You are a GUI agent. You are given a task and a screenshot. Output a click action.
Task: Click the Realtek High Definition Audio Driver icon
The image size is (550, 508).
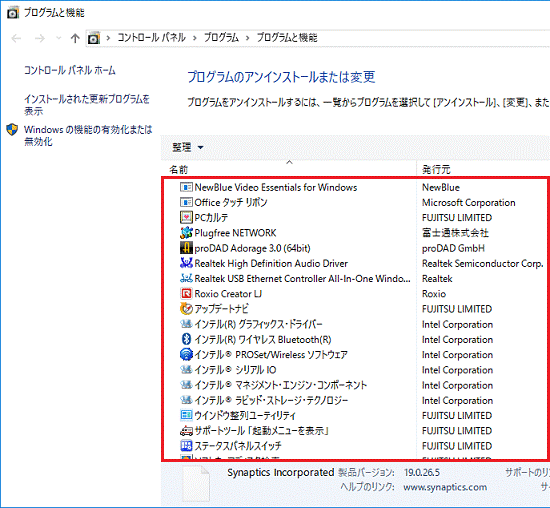click(186, 263)
